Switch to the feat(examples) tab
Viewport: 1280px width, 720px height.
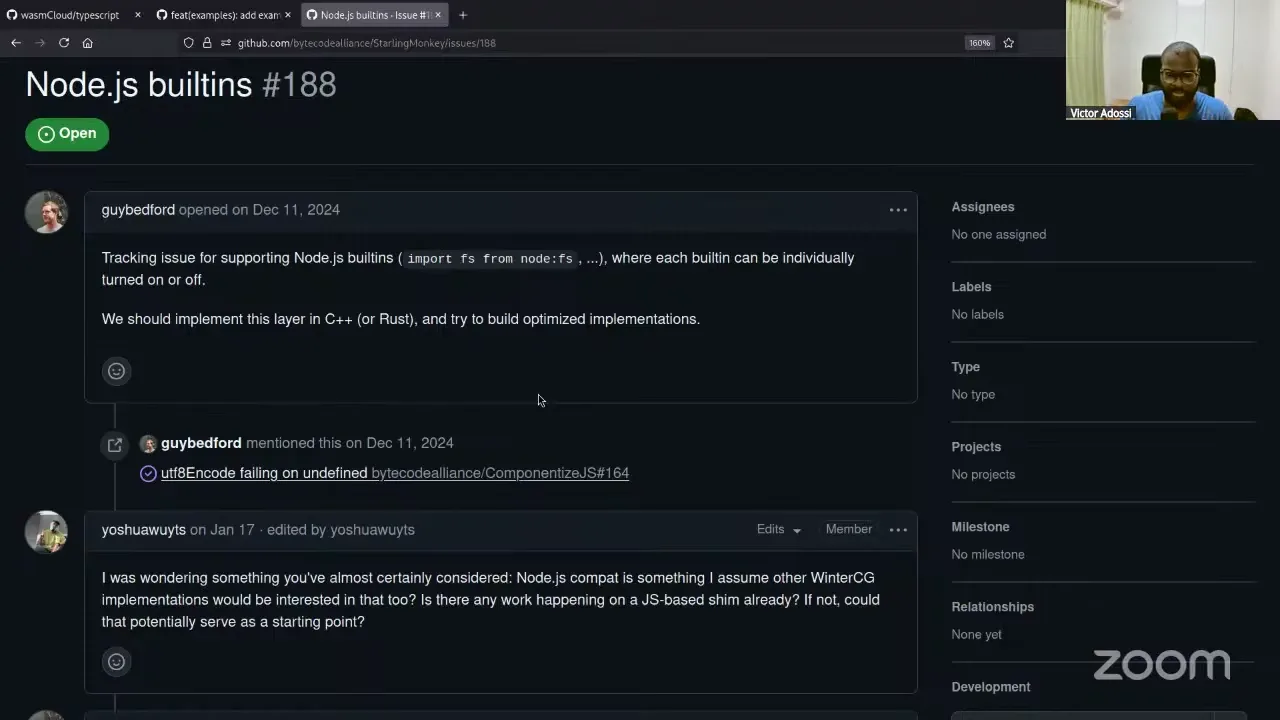click(x=224, y=15)
